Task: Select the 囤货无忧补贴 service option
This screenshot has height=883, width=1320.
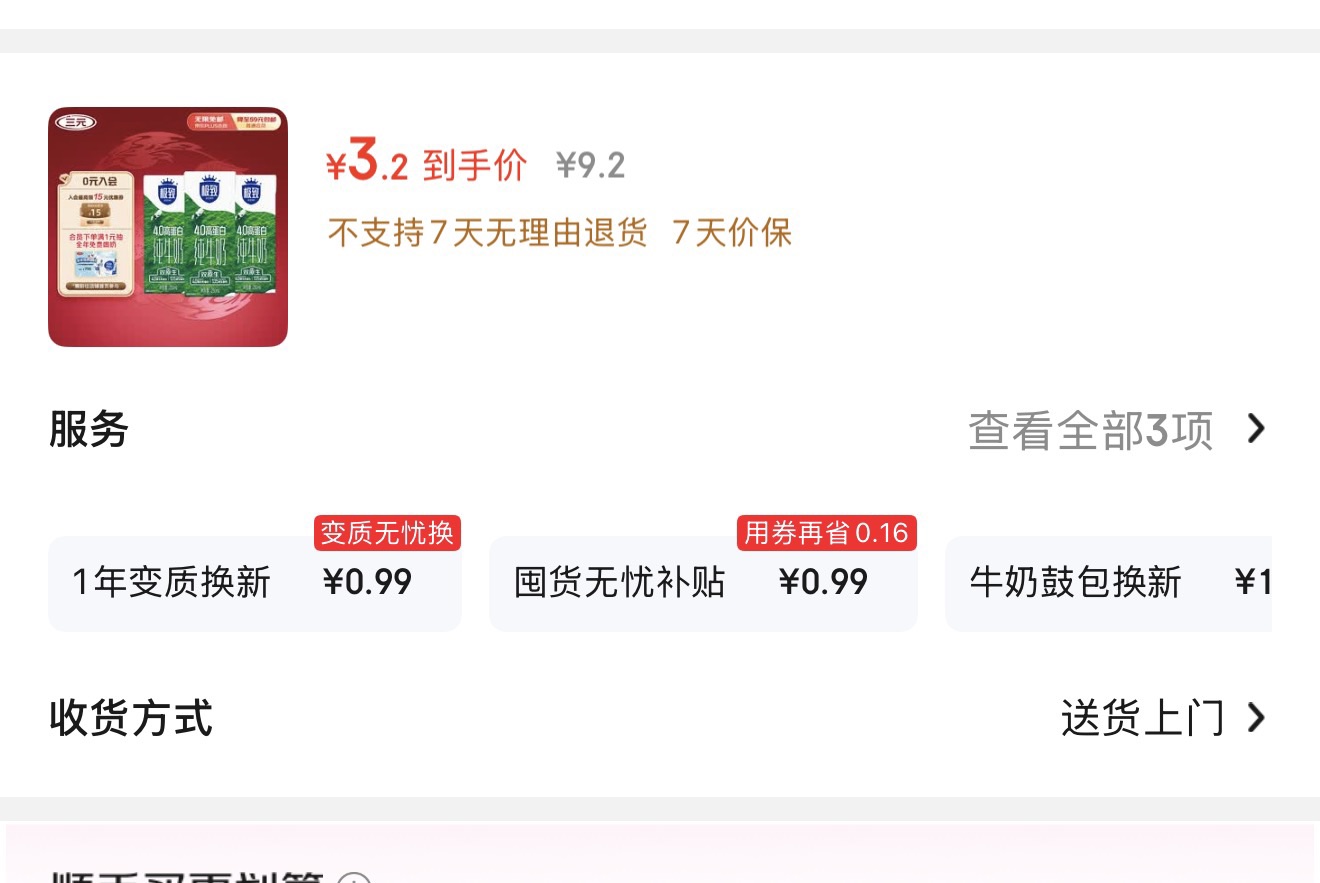Action: pyautogui.click(x=703, y=583)
